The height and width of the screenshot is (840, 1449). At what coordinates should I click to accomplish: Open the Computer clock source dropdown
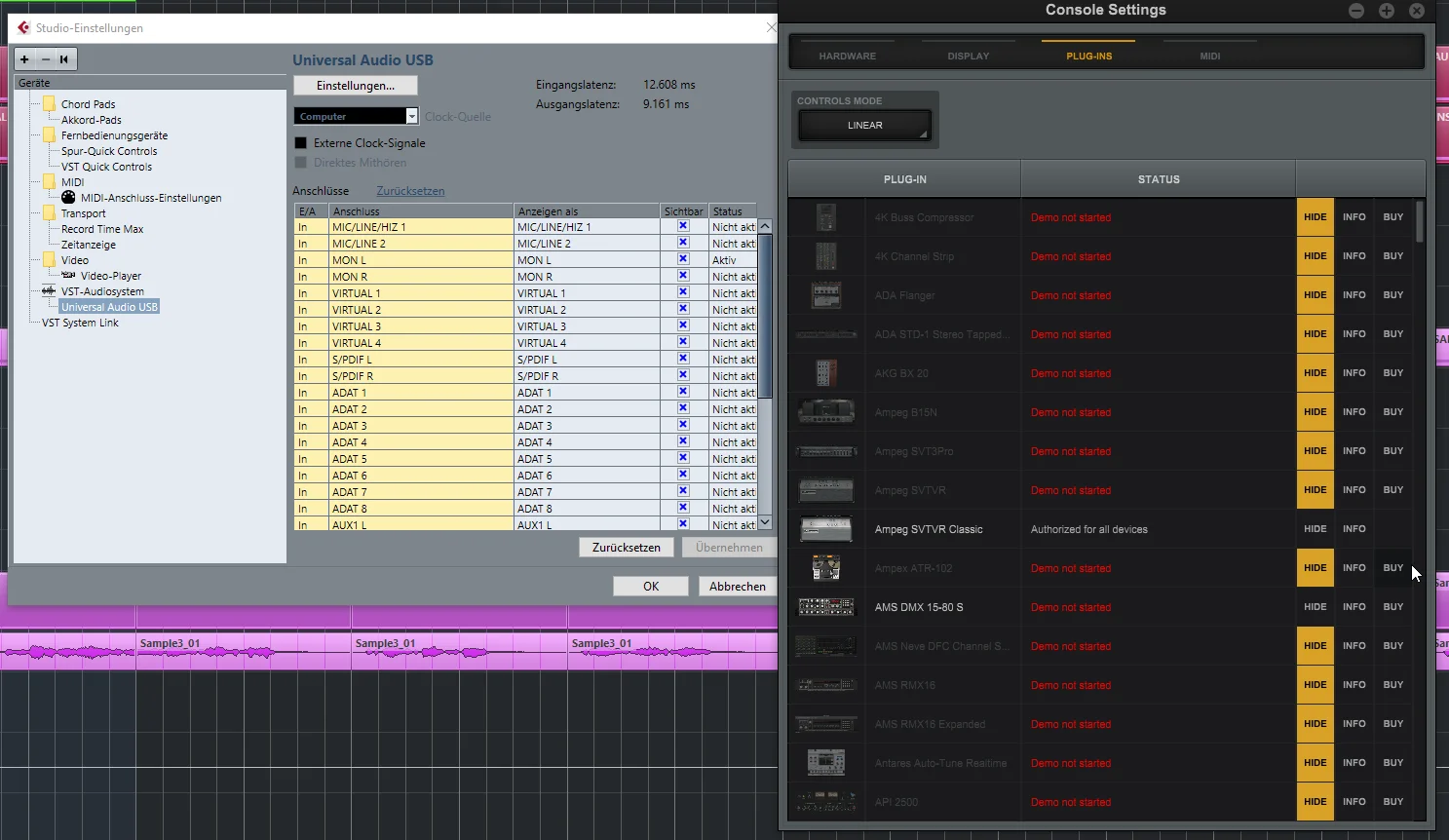[356, 116]
